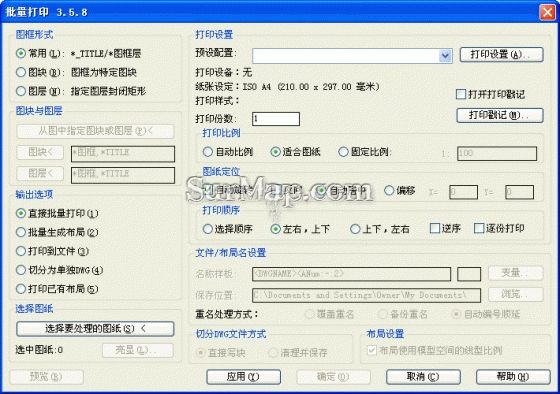
Task: Click the 浏览.. button
Action: point(516,294)
